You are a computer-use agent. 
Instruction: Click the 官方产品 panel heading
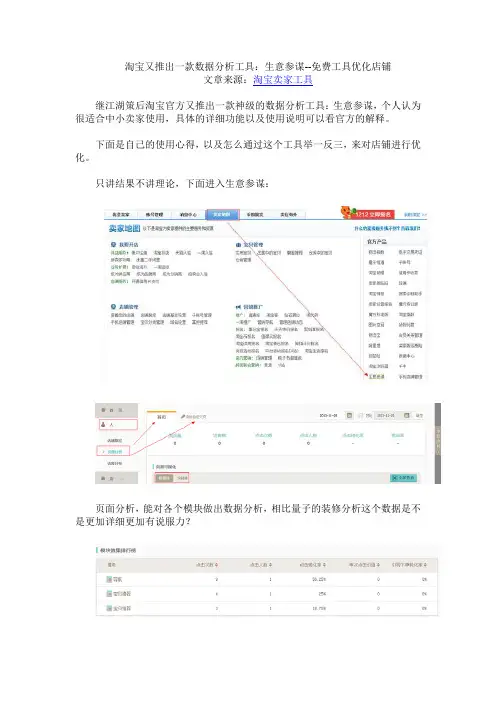(377, 241)
